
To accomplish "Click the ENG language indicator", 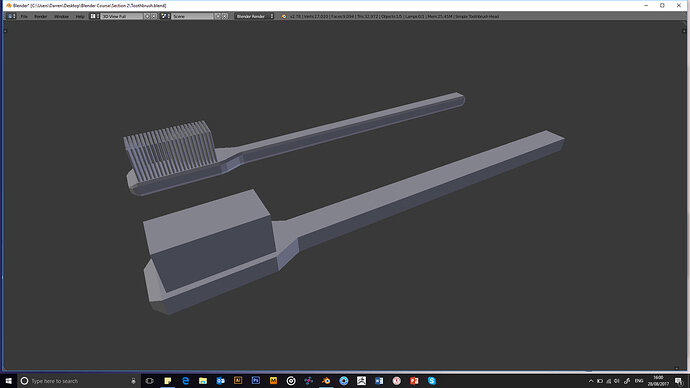I will [639, 381].
